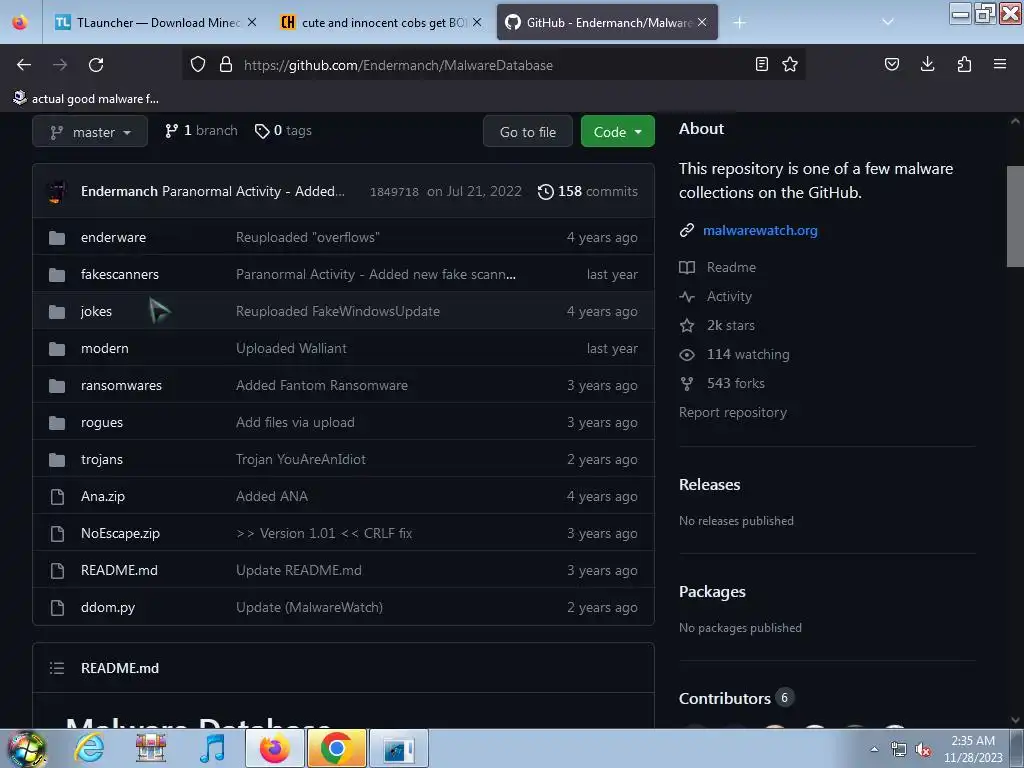The width and height of the screenshot is (1024, 768).
Task: Open the actual good malware bookmark
Action: point(86,99)
